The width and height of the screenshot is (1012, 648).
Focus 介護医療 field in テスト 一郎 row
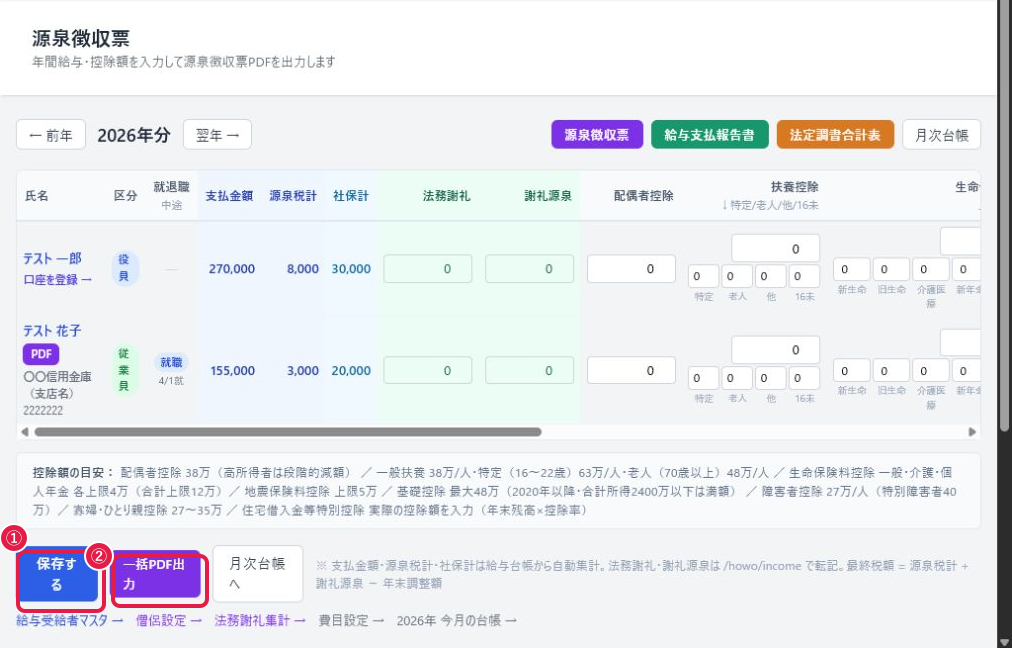(931, 269)
